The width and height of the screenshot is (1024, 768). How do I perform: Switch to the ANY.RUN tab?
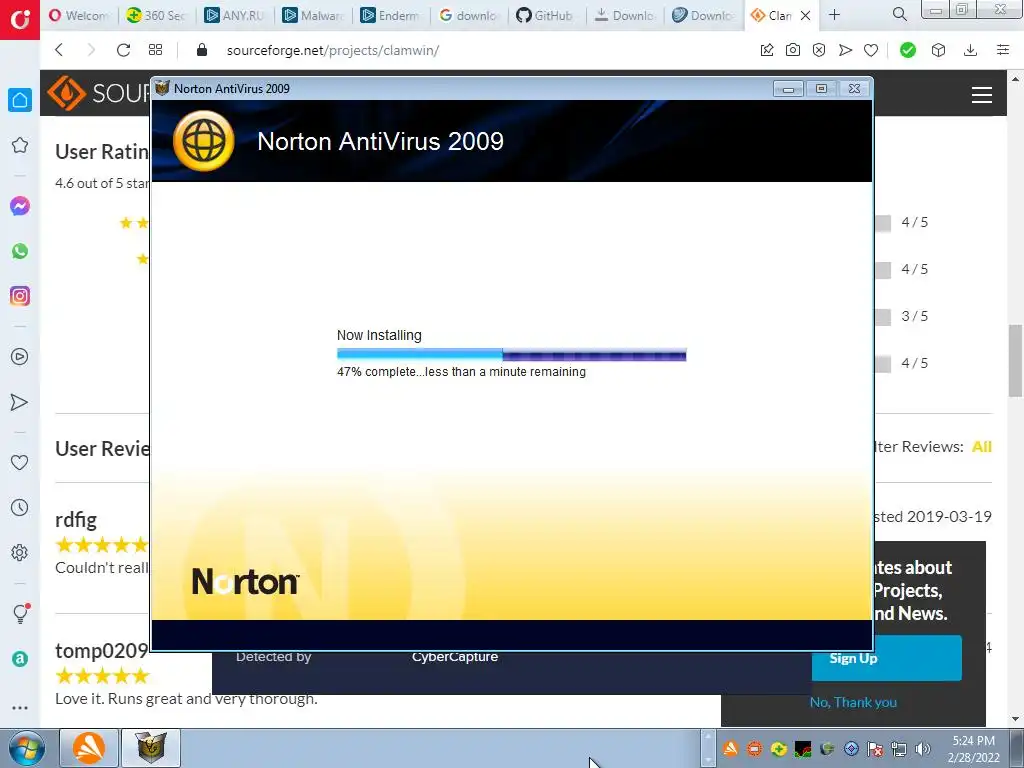(x=234, y=15)
